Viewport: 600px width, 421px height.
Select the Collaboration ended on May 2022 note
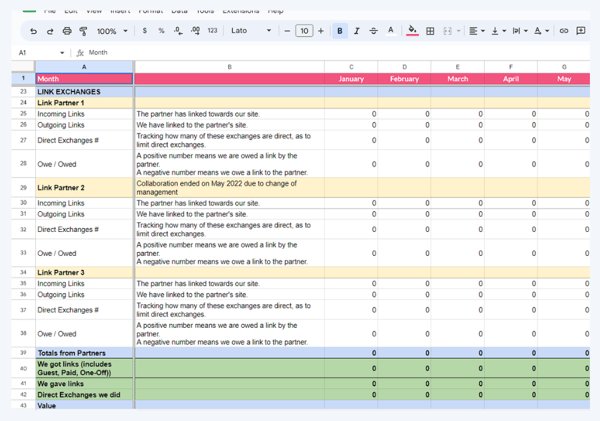coord(230,188)
